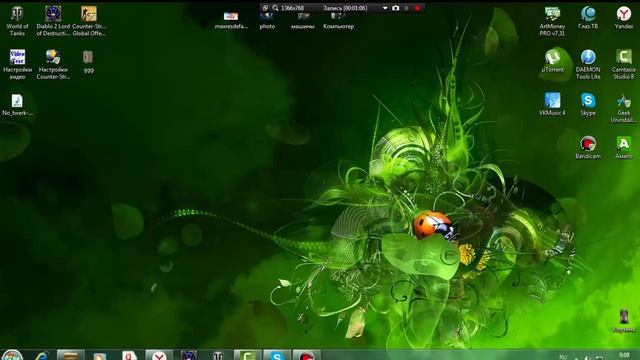Click the Запись [00:01:06] recording timer
640x360 pixels.
(345, 8)
